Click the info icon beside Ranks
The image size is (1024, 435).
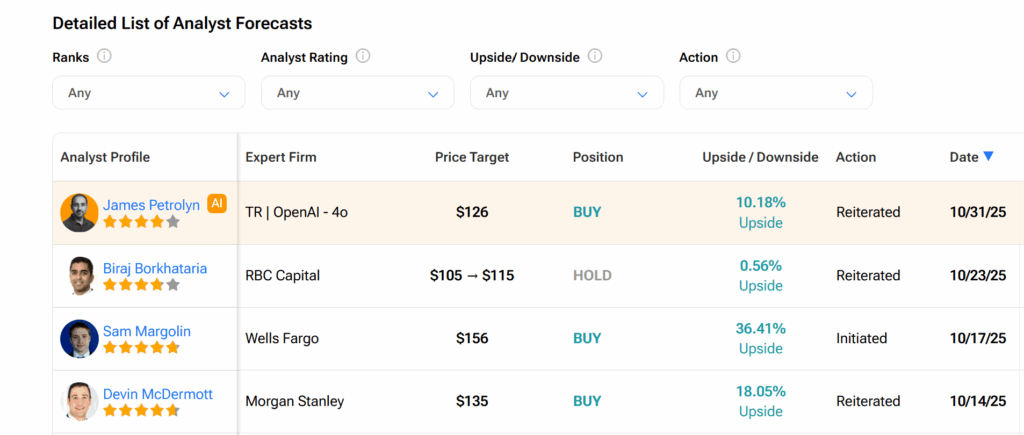105,56
